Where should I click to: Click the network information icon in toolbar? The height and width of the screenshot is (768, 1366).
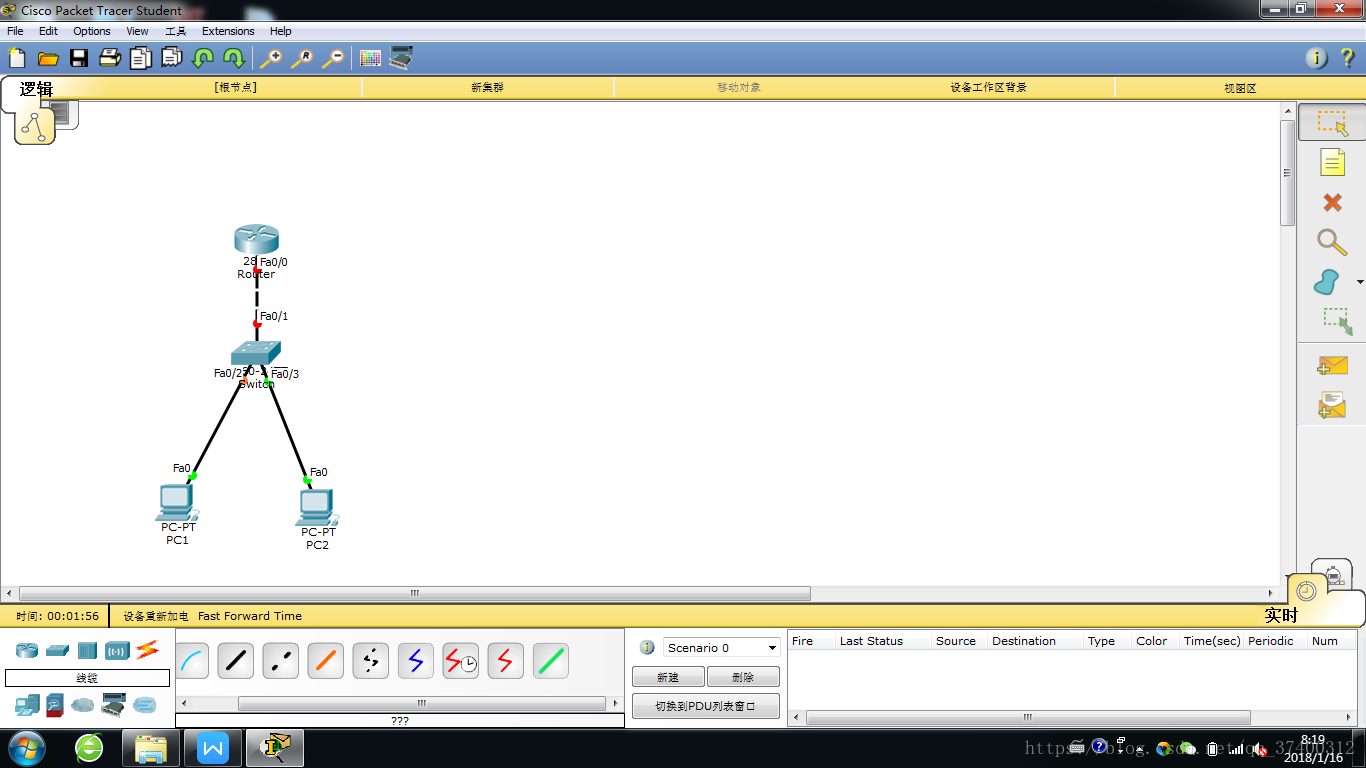[x=1317, y=58]
